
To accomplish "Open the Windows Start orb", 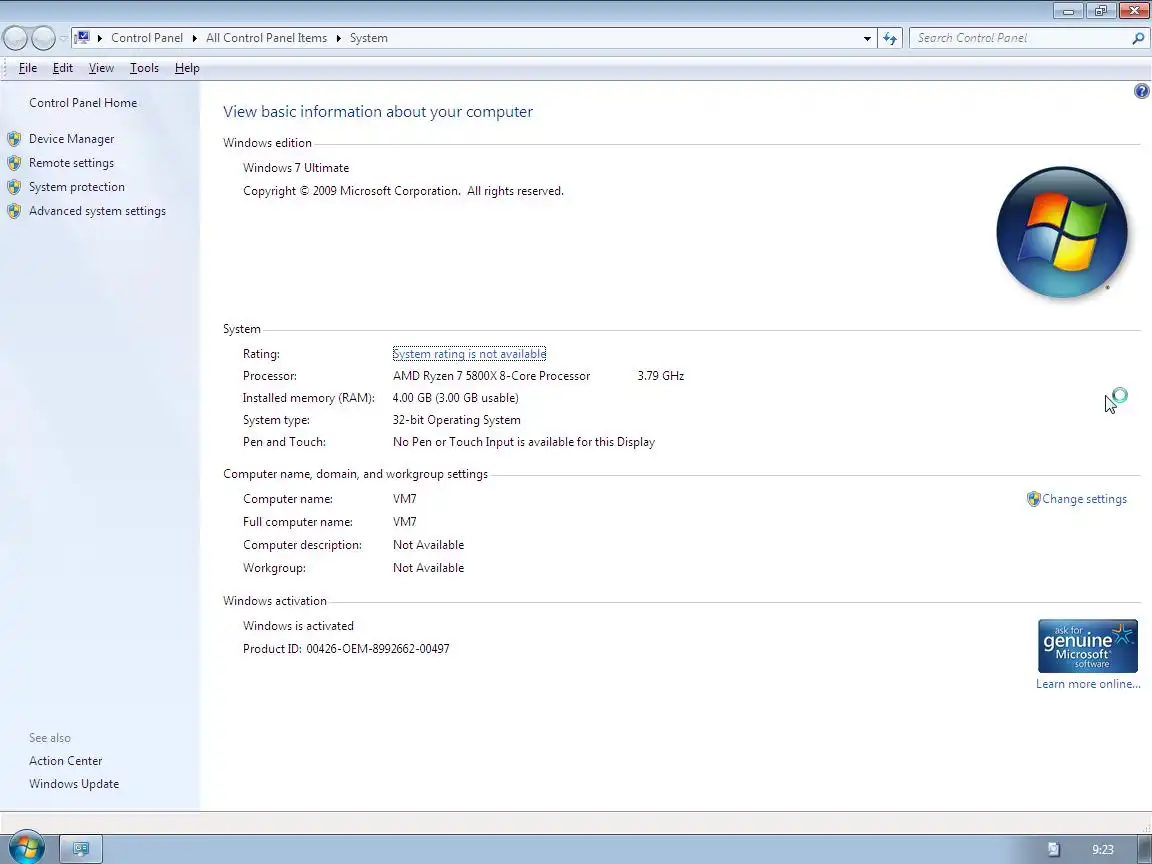I will 27,848.
